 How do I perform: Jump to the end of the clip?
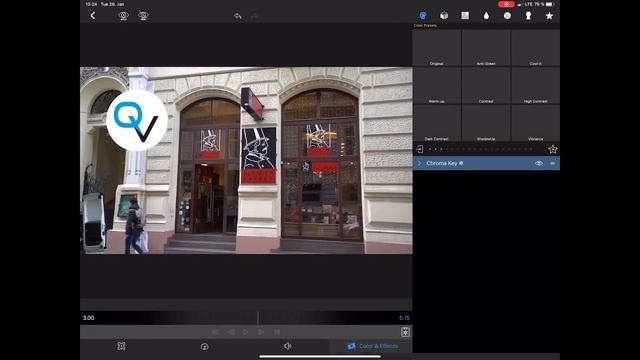tap(277, 332)
